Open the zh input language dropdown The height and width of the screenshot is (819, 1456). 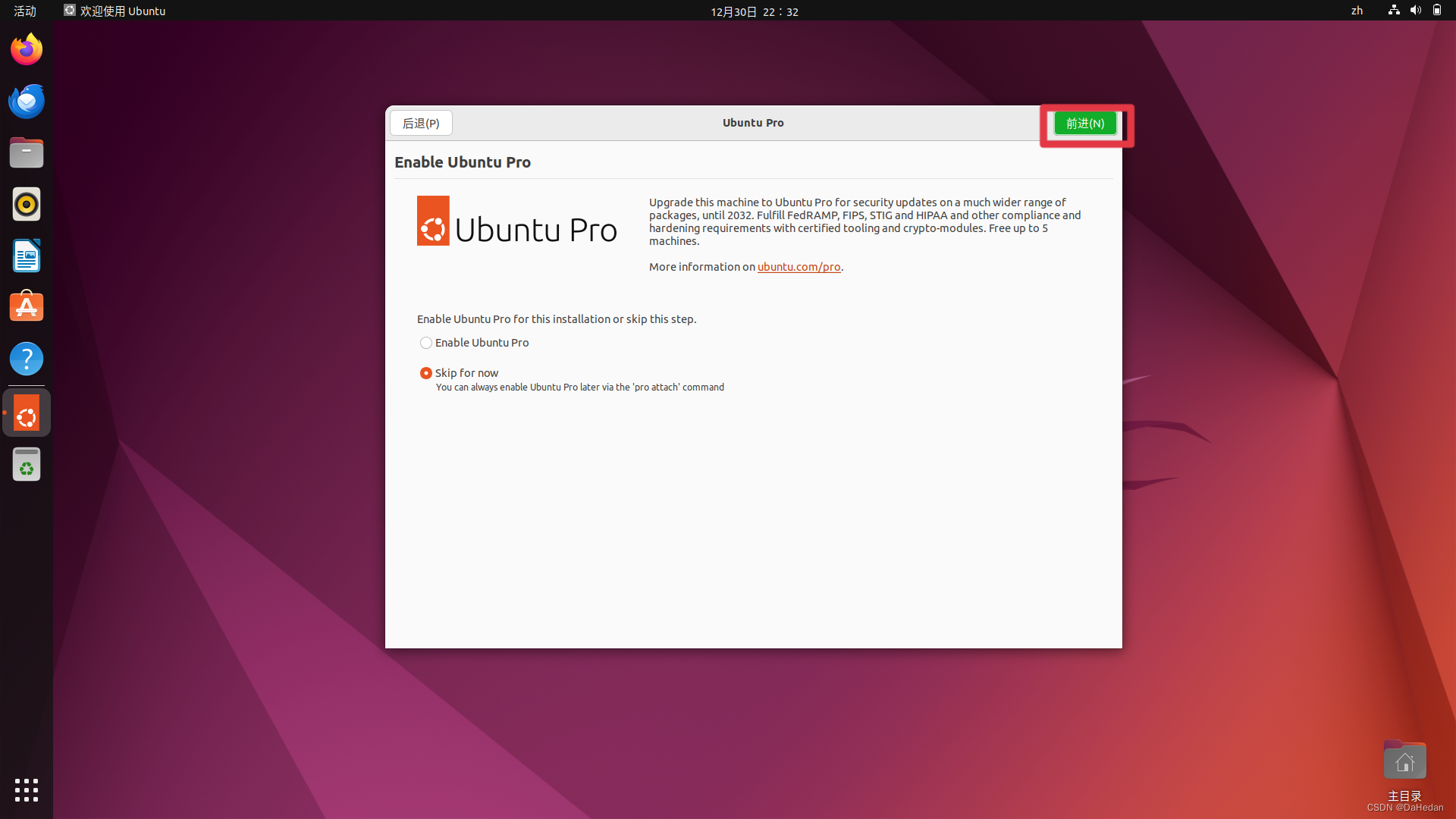coord(1357,11)
